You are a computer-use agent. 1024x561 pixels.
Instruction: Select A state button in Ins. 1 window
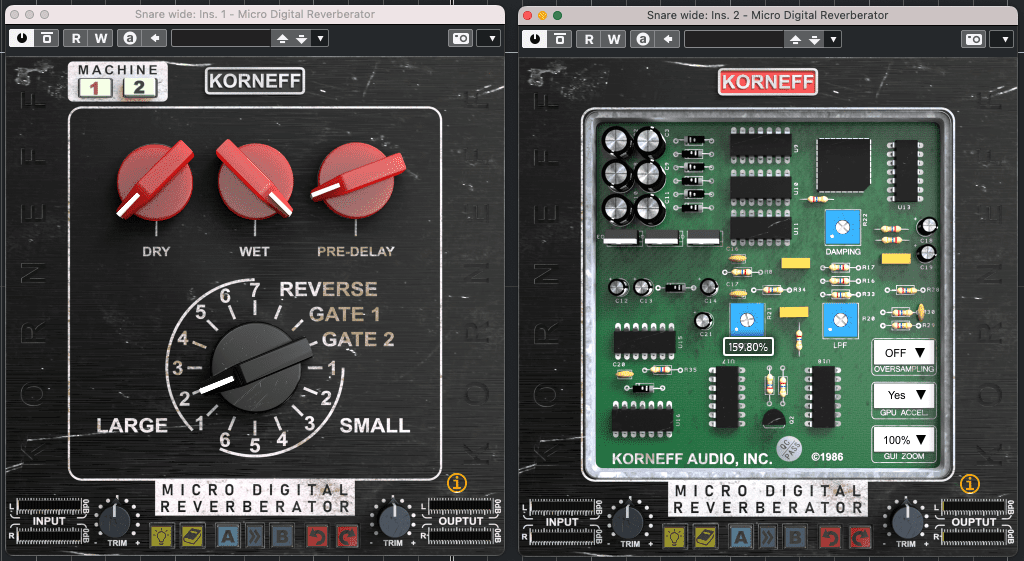(227, 536)
